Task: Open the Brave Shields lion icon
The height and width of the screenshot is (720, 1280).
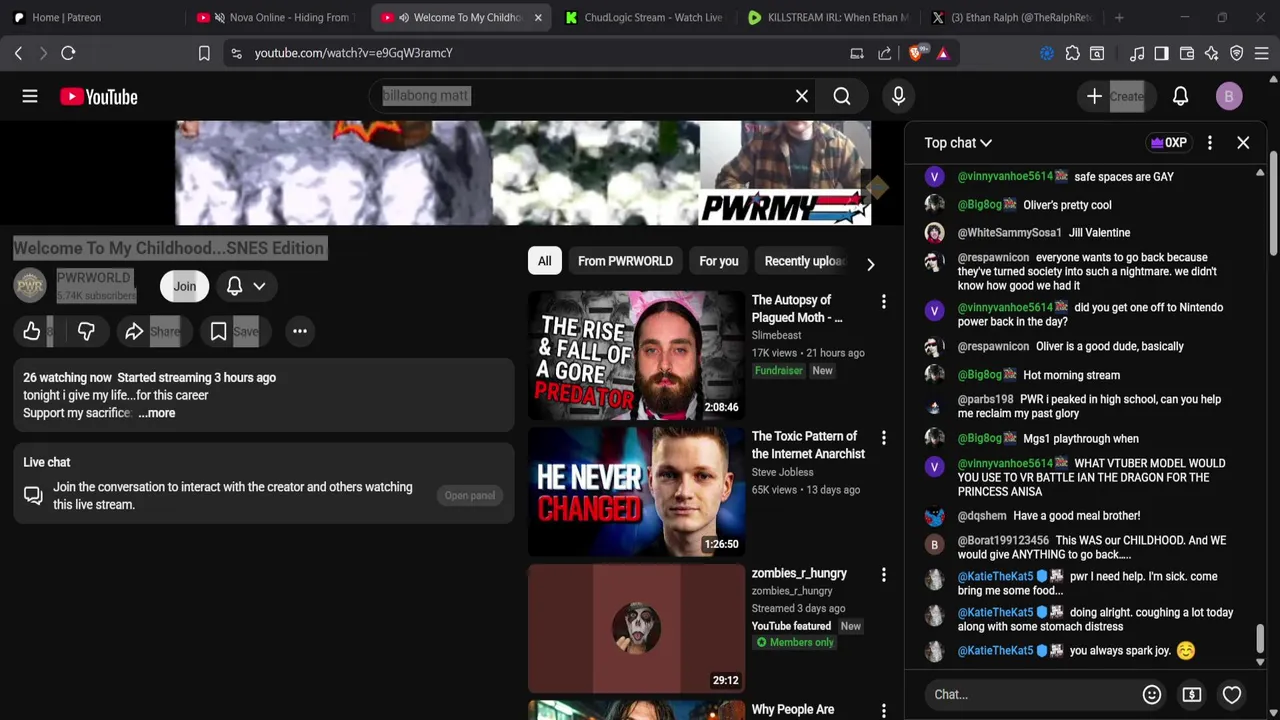Action: [917, 53]
